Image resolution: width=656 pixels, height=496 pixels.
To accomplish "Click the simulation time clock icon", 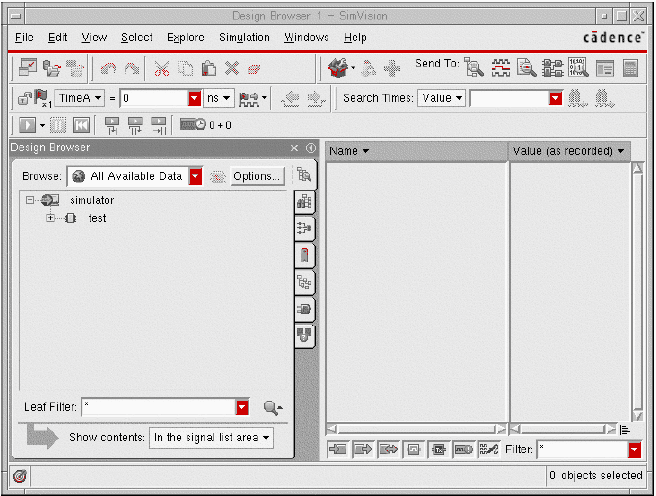I will (x=192, y=125).
